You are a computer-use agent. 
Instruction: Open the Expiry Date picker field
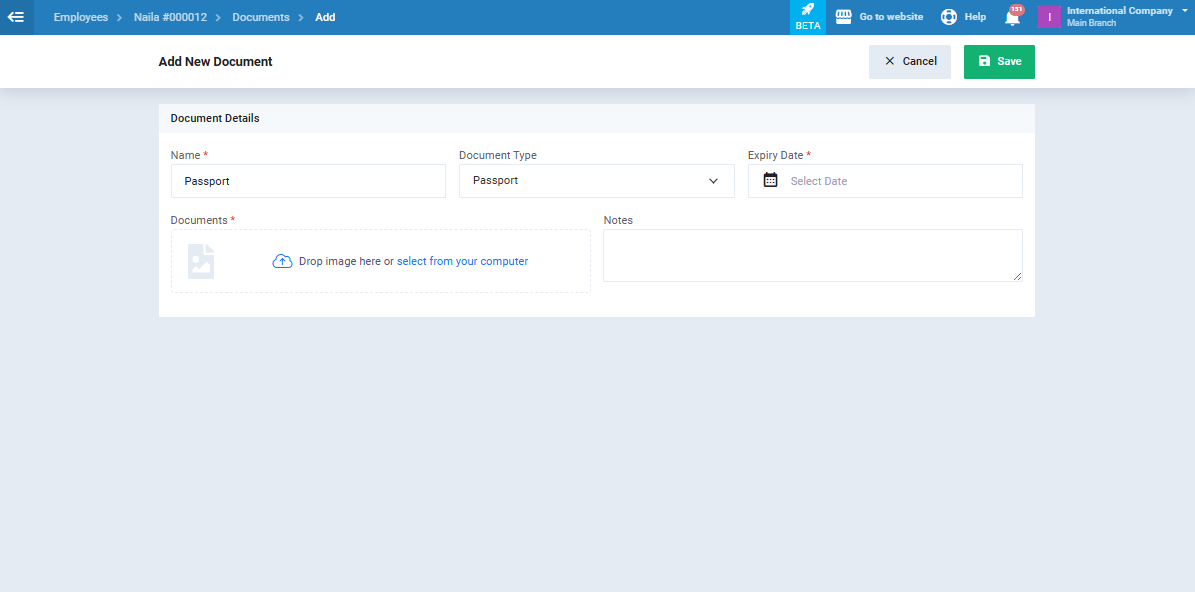[x=900, y=181]
